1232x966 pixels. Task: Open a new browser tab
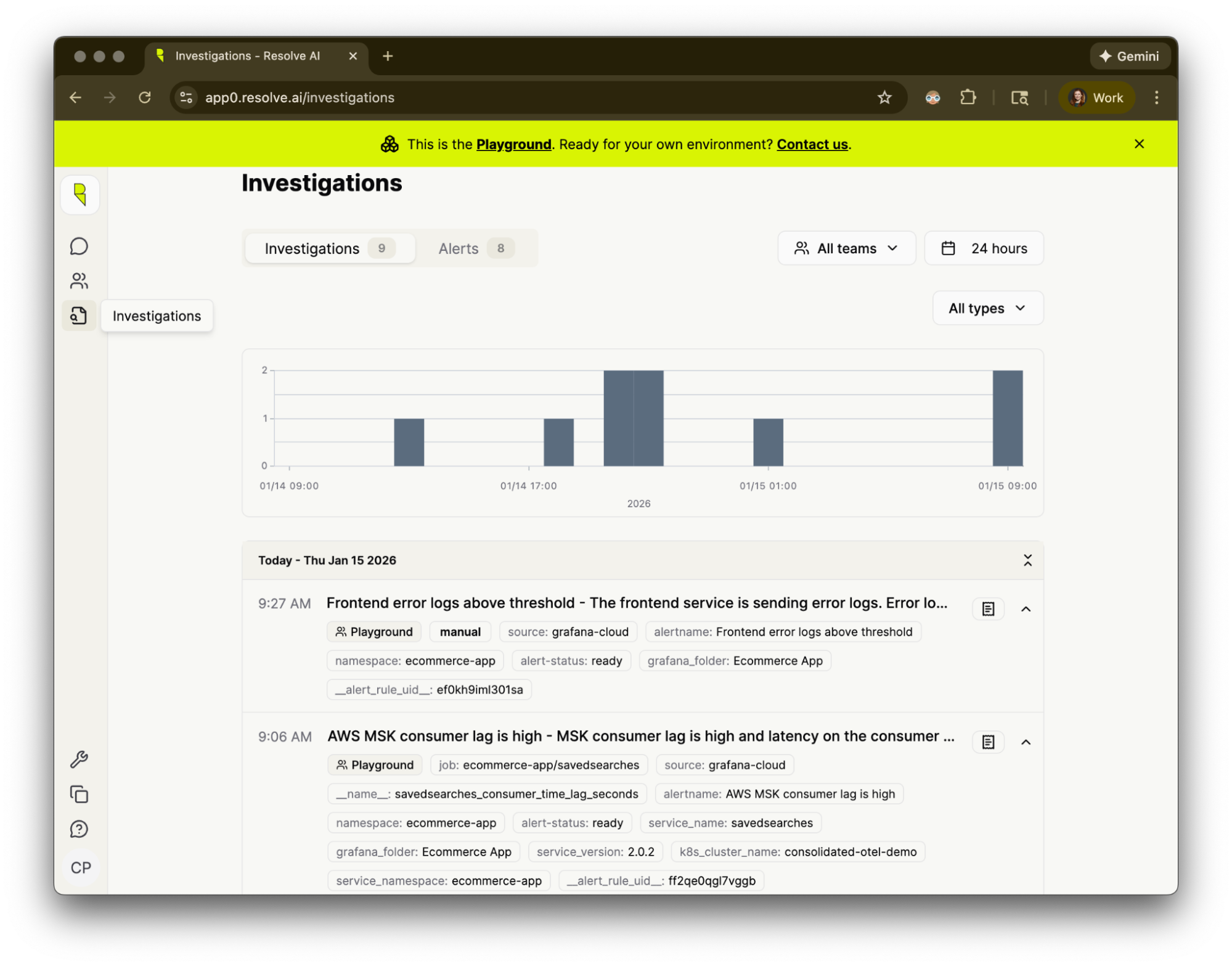point(388,56)
